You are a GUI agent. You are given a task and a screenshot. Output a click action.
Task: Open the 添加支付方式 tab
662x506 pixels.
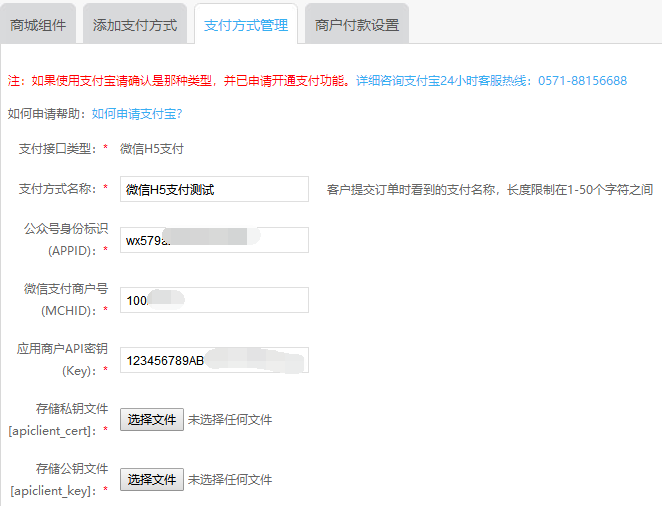coord(135,25)
